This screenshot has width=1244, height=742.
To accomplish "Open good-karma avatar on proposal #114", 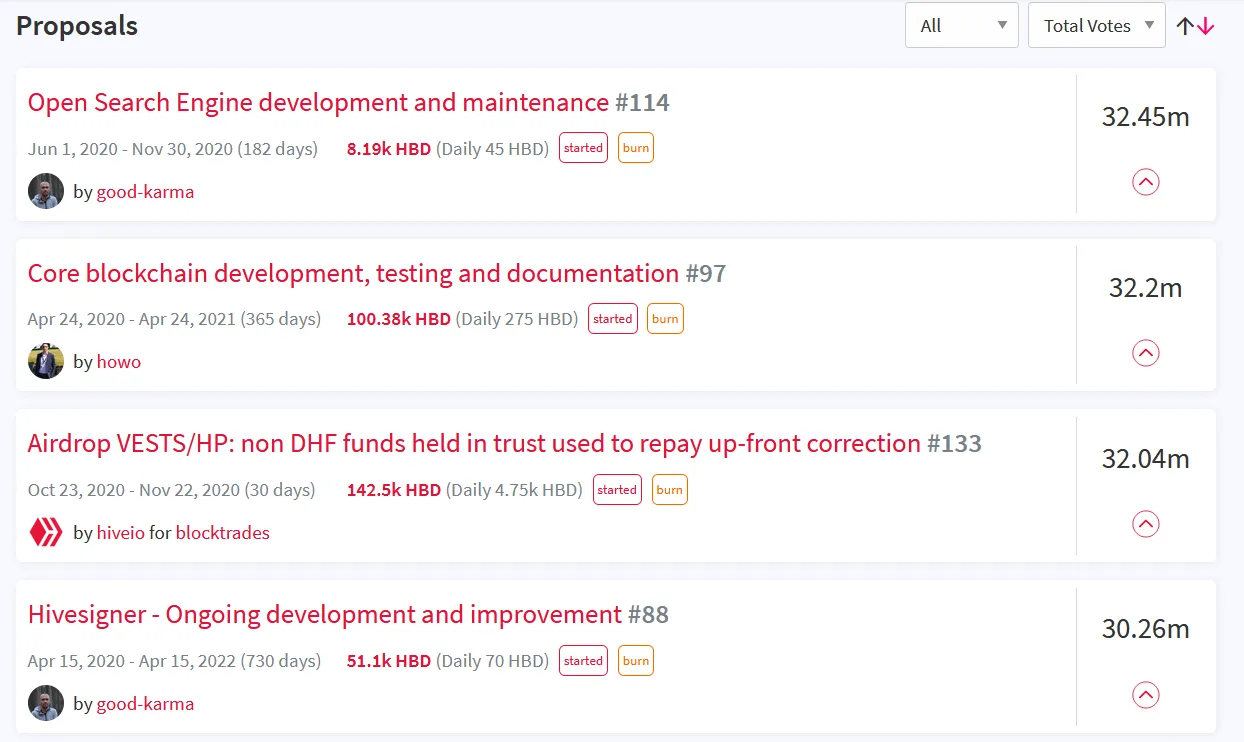I will (46, 191).
